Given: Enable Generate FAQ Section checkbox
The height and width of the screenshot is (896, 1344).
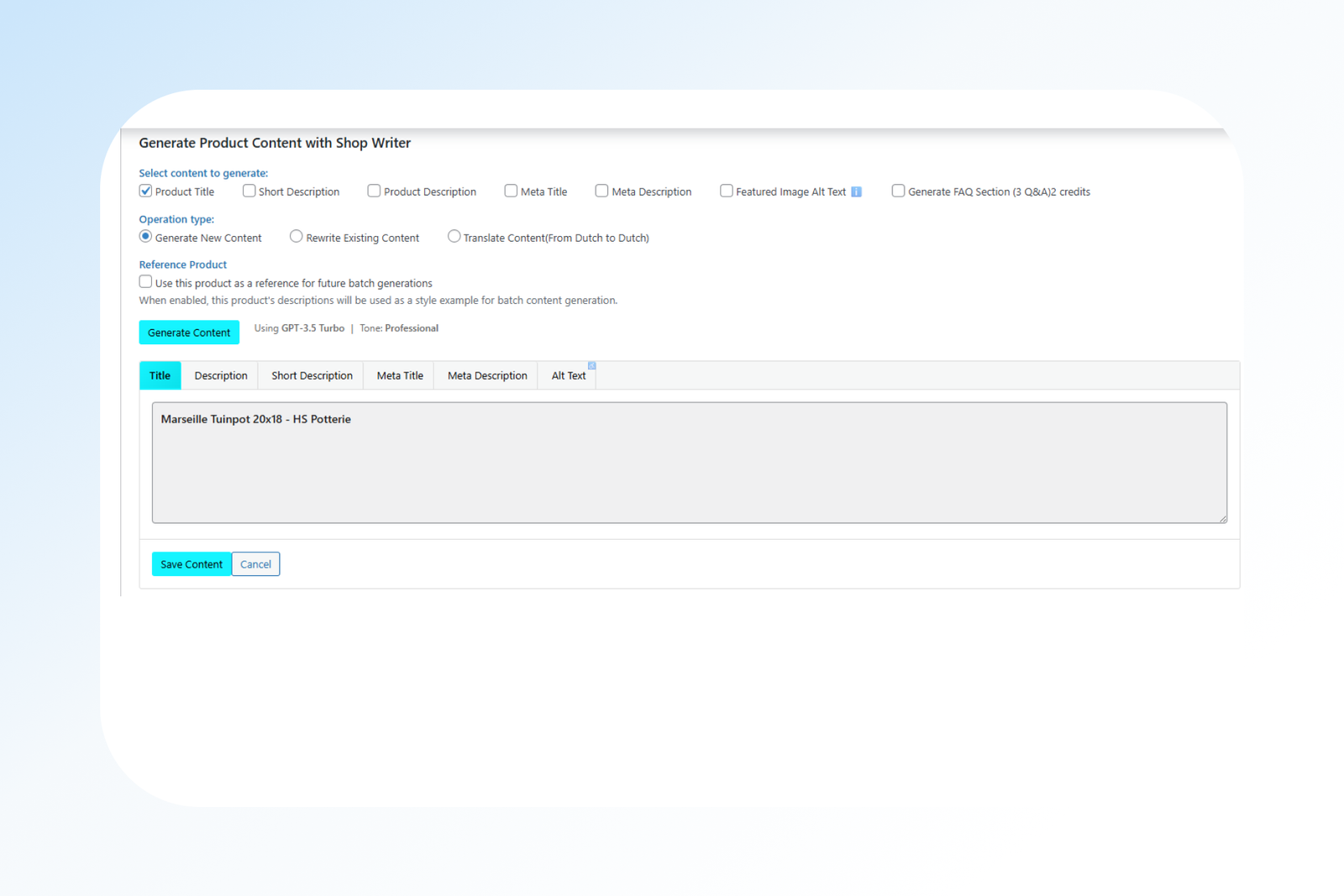Looking at the screenshot, I should pos(898,191).
